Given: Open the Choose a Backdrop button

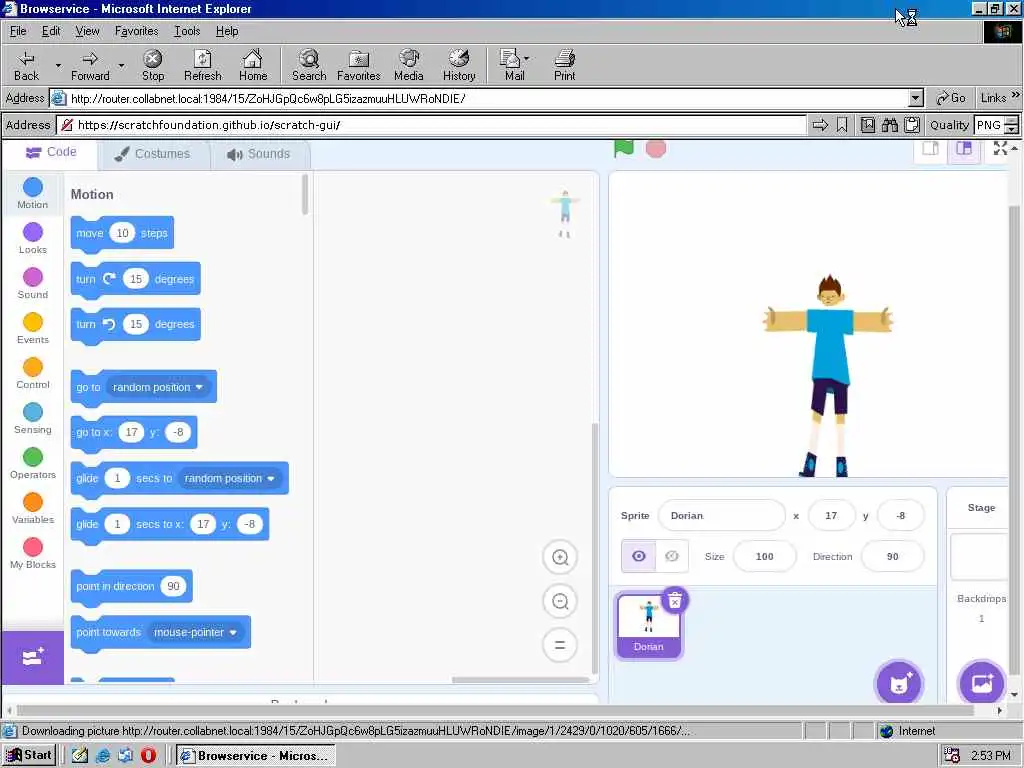Looking at the screenshot, I should coord(982,684).
